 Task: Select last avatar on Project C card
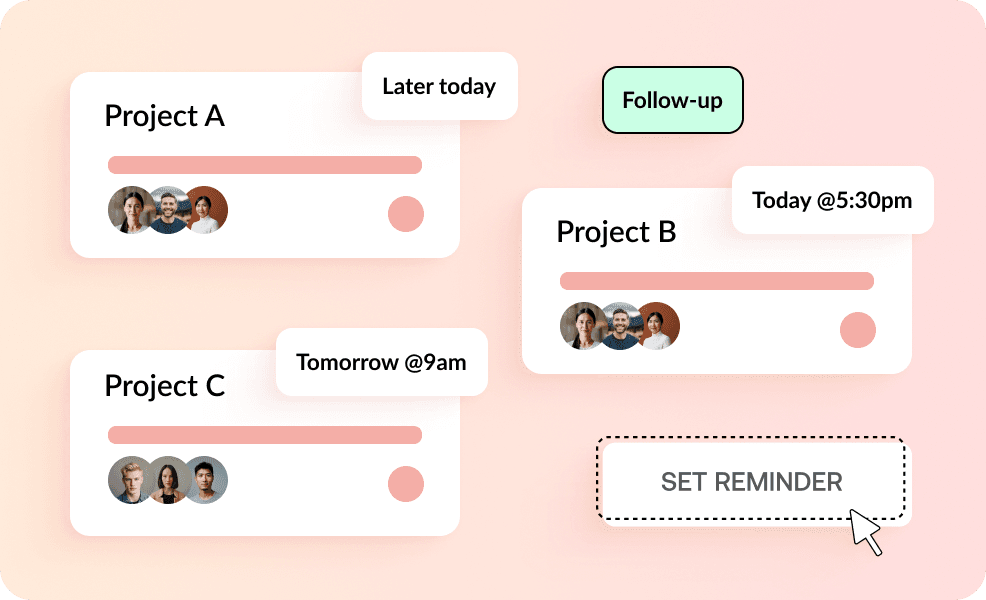click(x=208, y=480)
